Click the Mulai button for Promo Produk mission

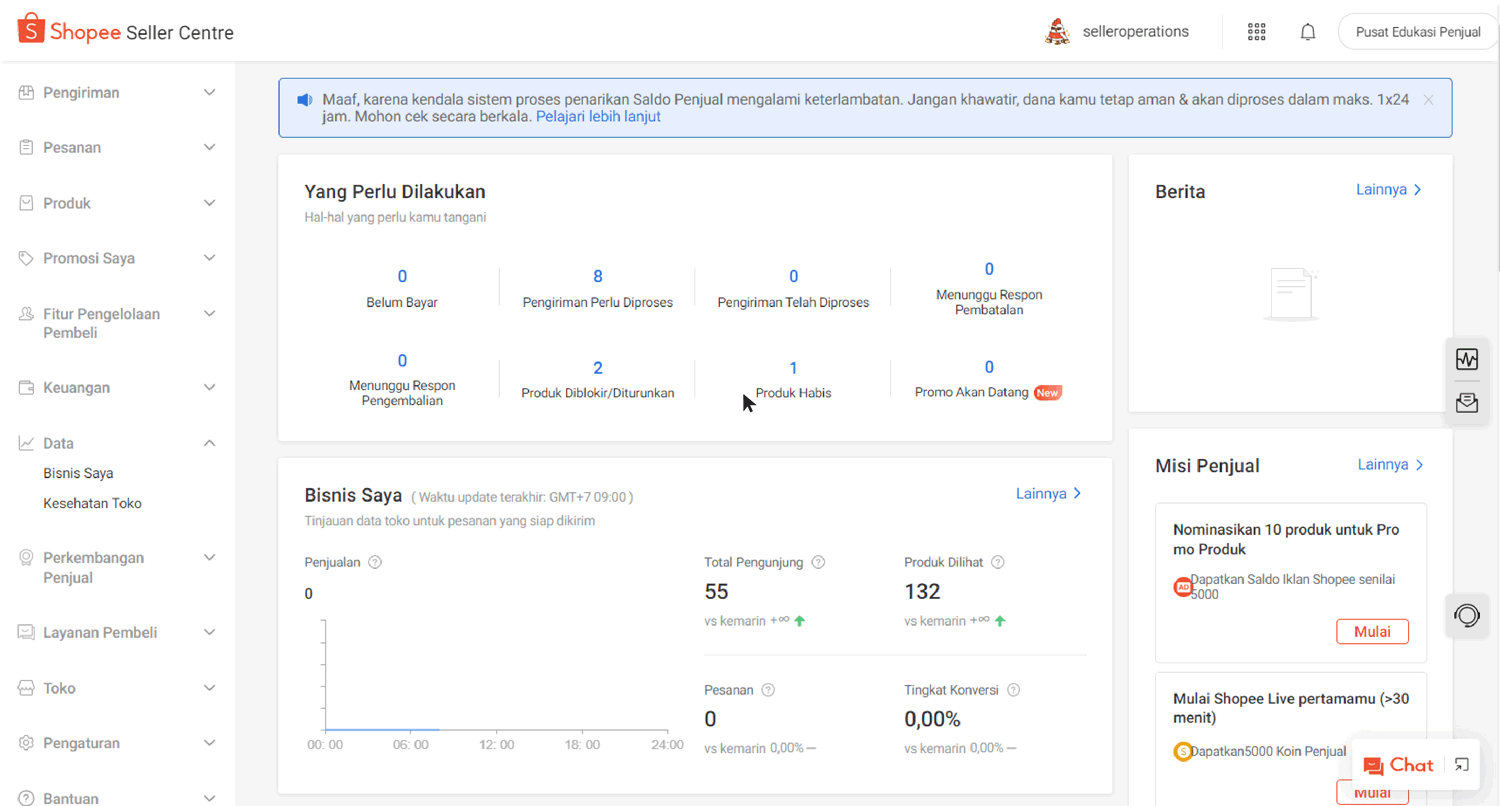[1371, 631]
